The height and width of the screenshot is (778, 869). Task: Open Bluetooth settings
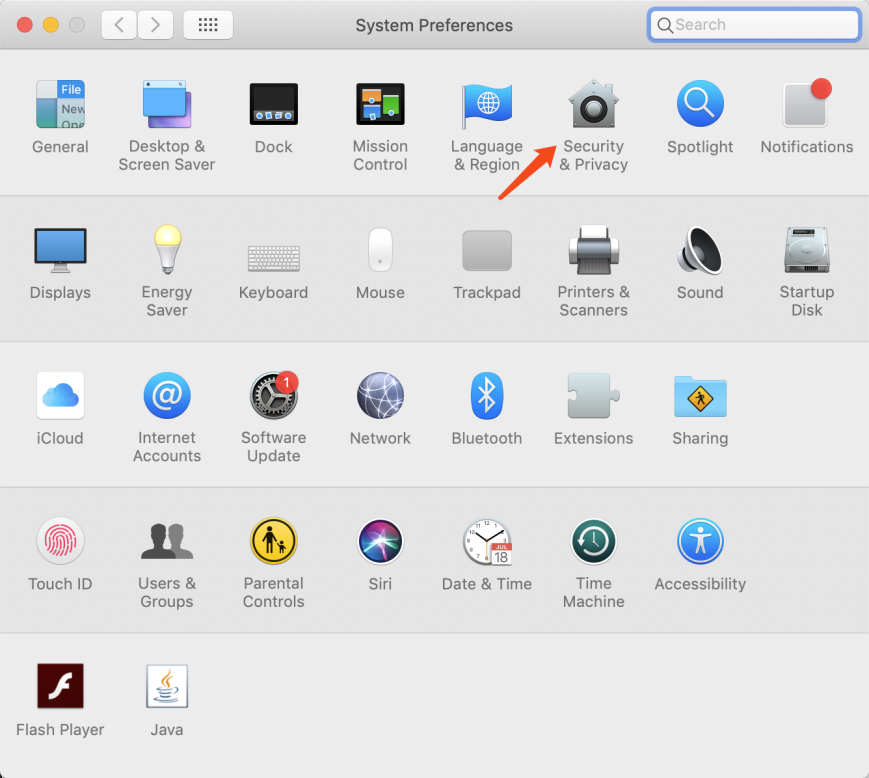(486, 397)
